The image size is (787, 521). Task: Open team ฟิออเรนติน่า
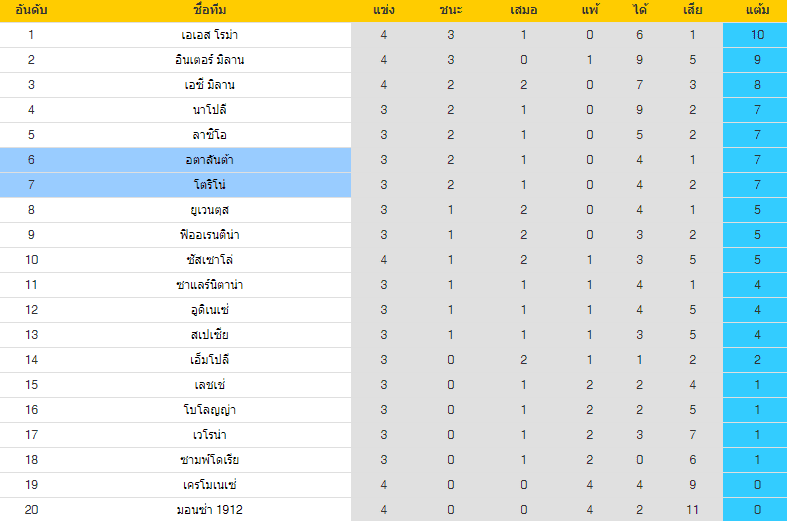point(210,235)
